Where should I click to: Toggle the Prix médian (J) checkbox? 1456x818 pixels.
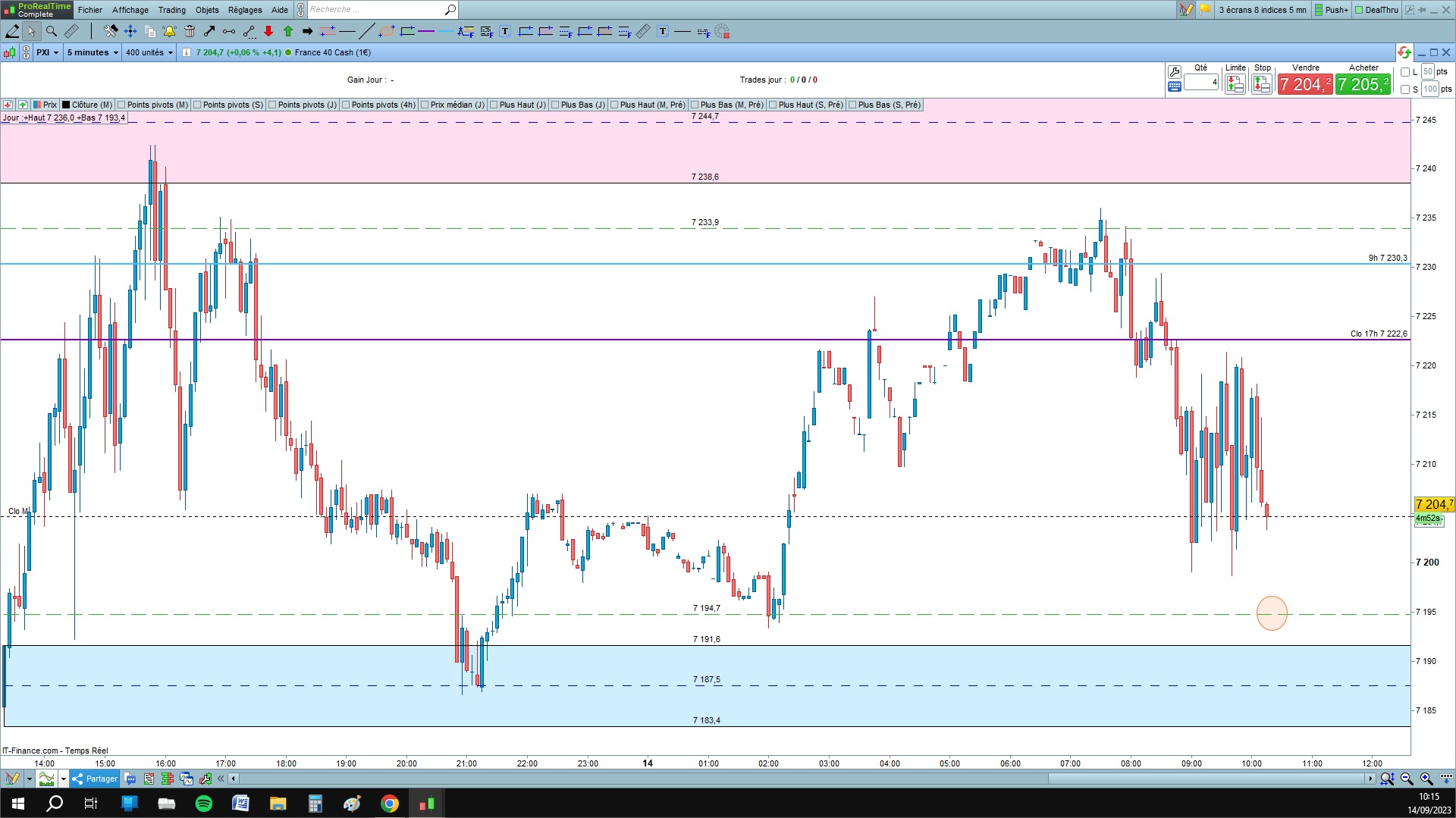425,105
